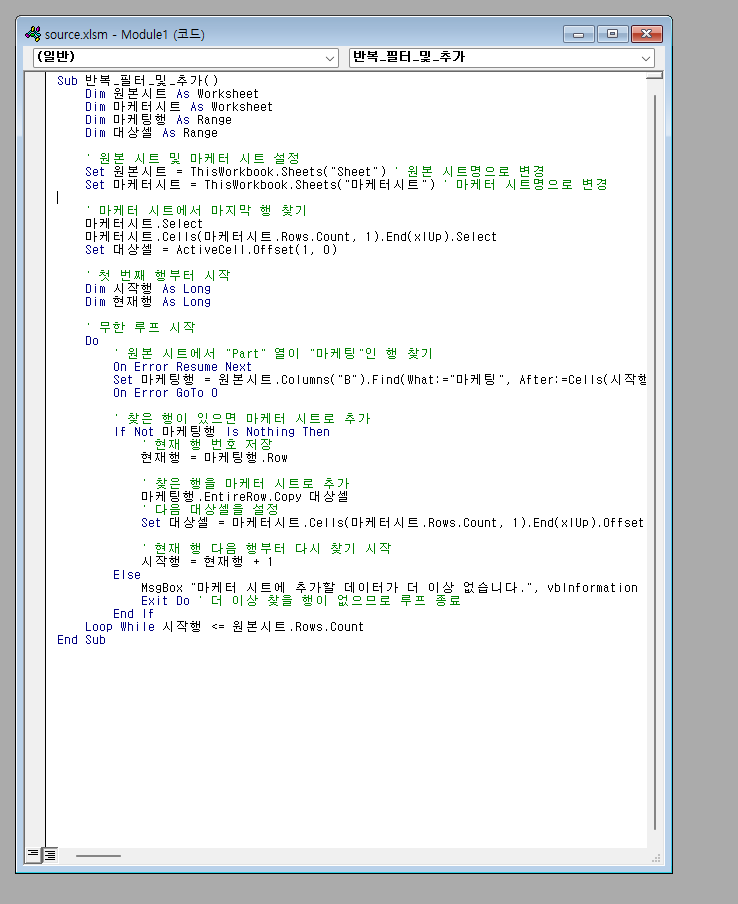This screenshot has height=904, width=738.
Task: Click 'Dim 현재행 As Long' line
Action: [148, 302]
